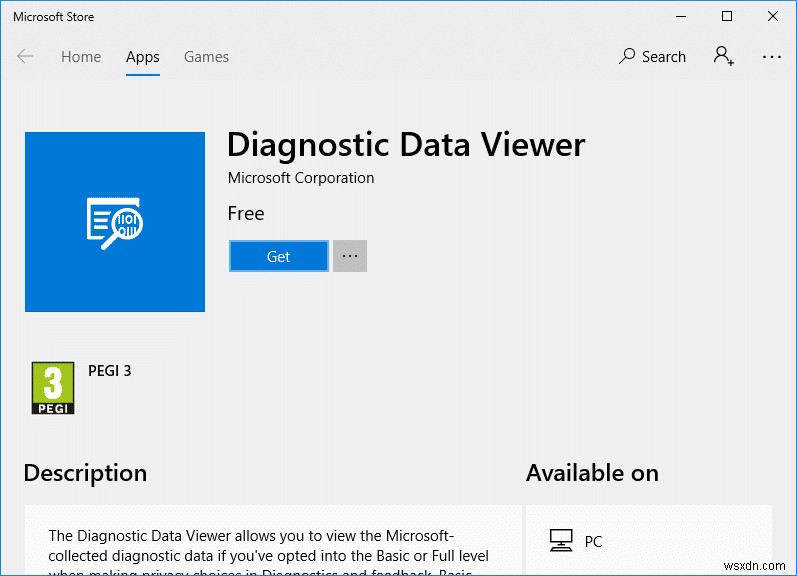
Task: Click the Available on heading
Action: 592,473
